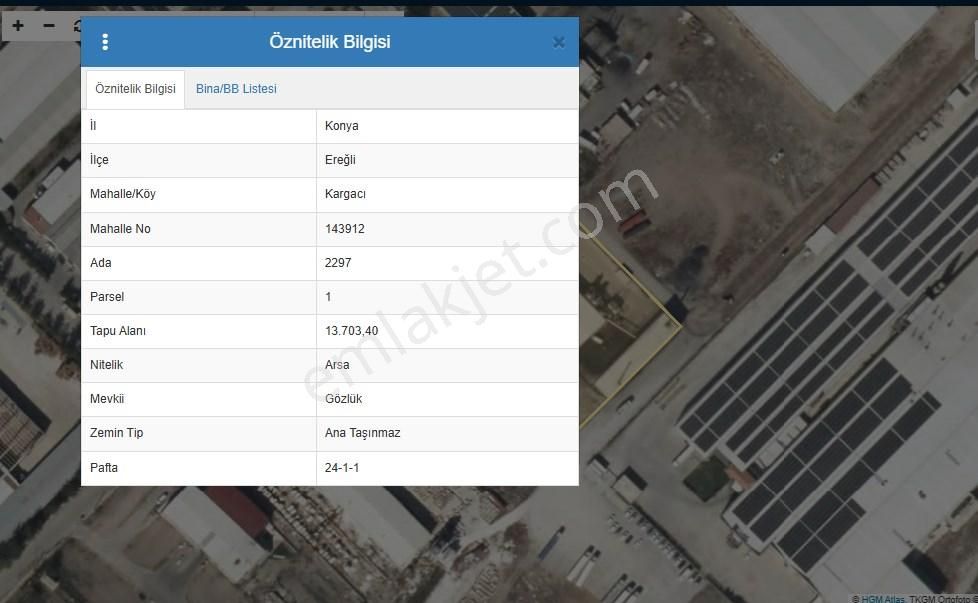Select the Öznitelik Bilgisi tab
The height and width of the screenshot is (603, 978).
[x=134, y=88]
